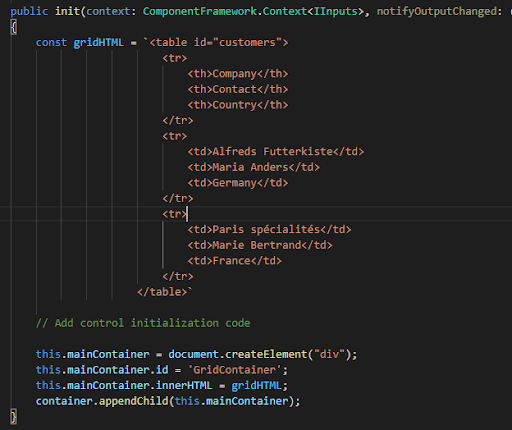Viewport: 512px width, 430px height.
Task: Click the gridHTML variable declaration
Action: 99,43
